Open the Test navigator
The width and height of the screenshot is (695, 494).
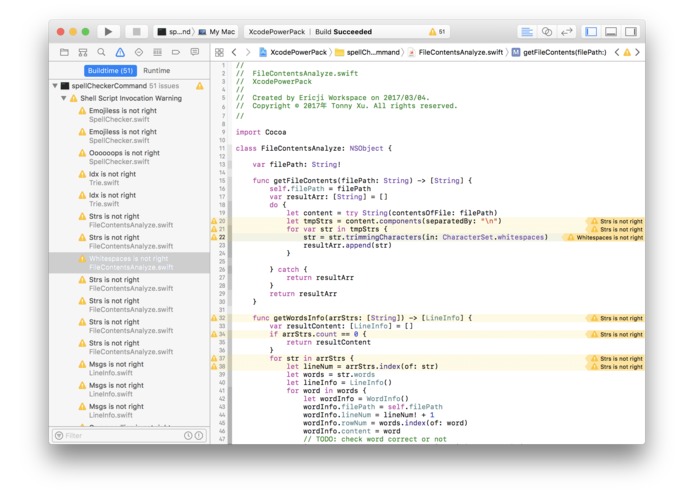pos(139,52)
